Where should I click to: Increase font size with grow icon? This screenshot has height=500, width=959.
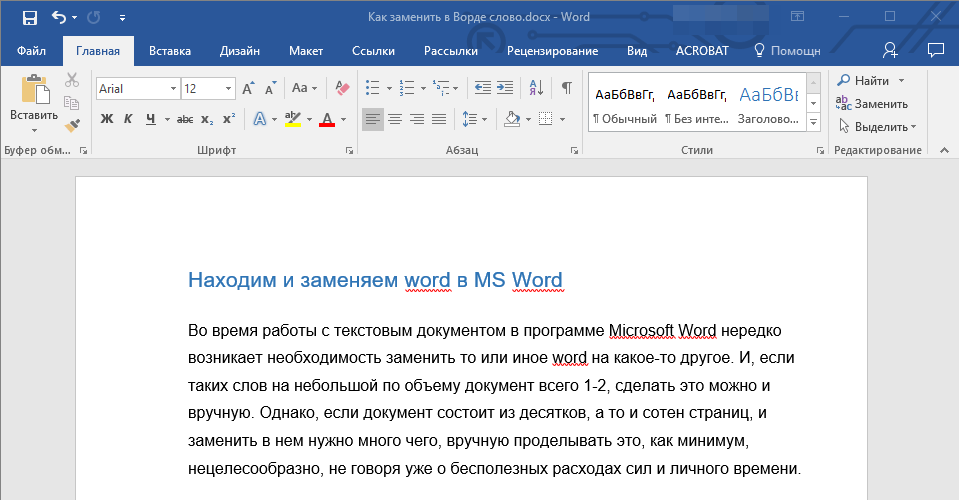click(x=249, y=88)
